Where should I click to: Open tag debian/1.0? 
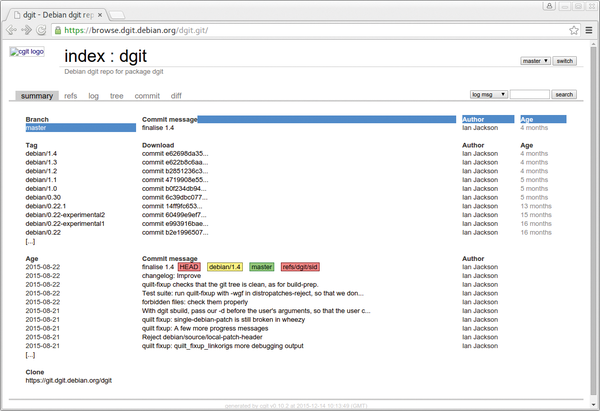tap(41, 189)
